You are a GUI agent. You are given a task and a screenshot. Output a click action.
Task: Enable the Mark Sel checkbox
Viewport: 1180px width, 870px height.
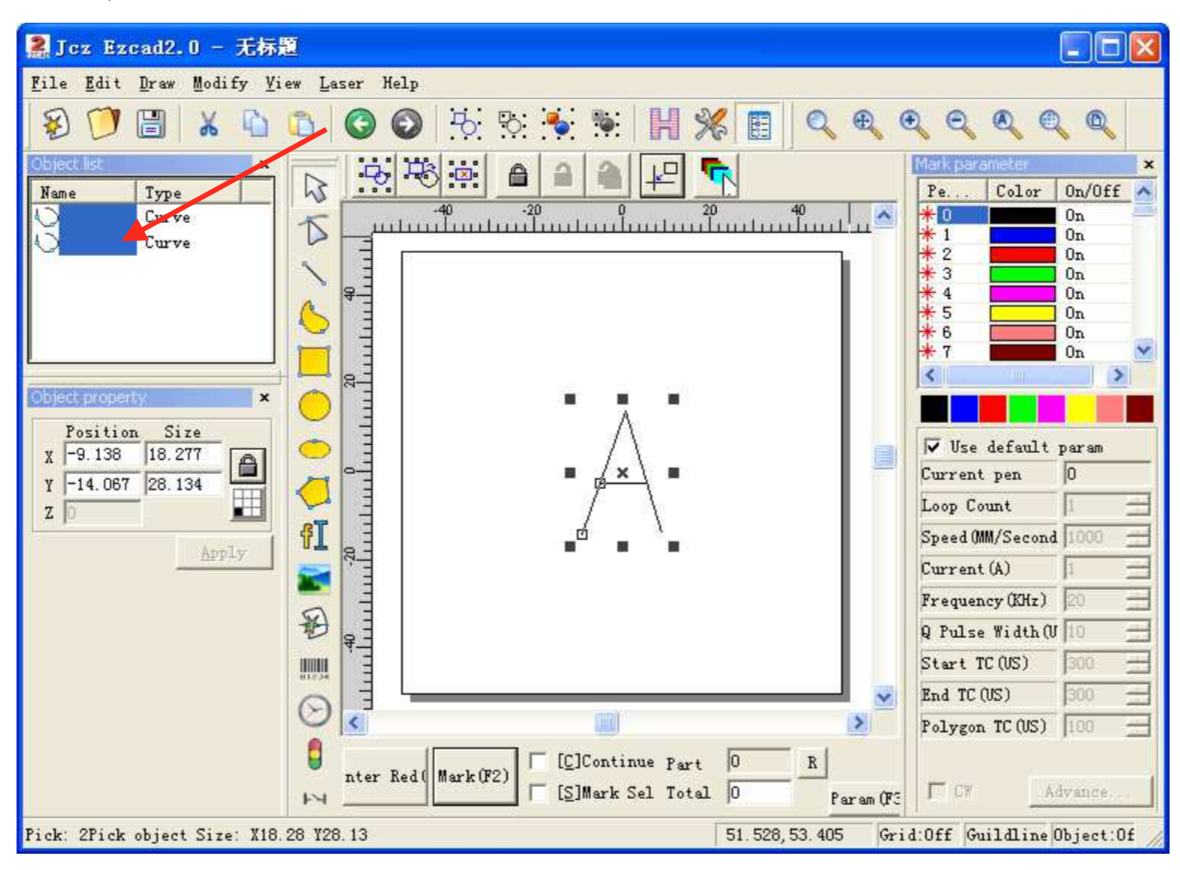(538, 793)
